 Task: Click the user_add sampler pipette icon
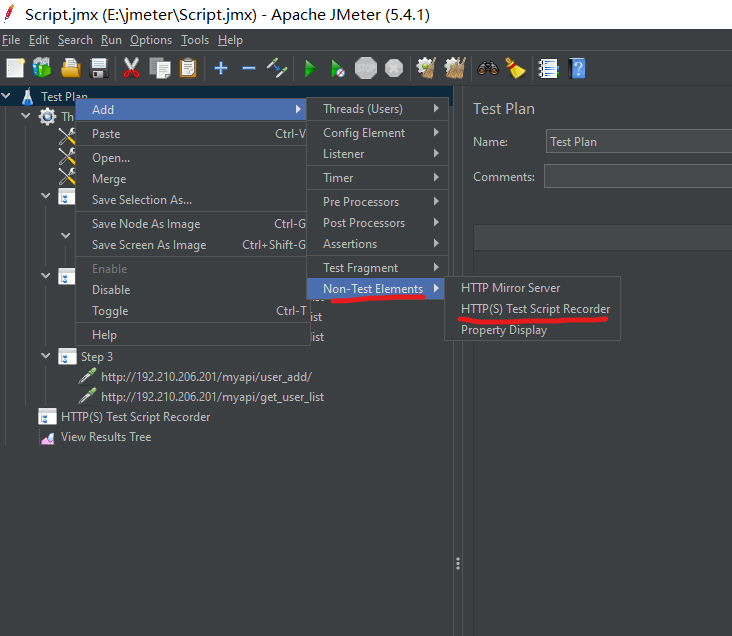coord(87,376)
